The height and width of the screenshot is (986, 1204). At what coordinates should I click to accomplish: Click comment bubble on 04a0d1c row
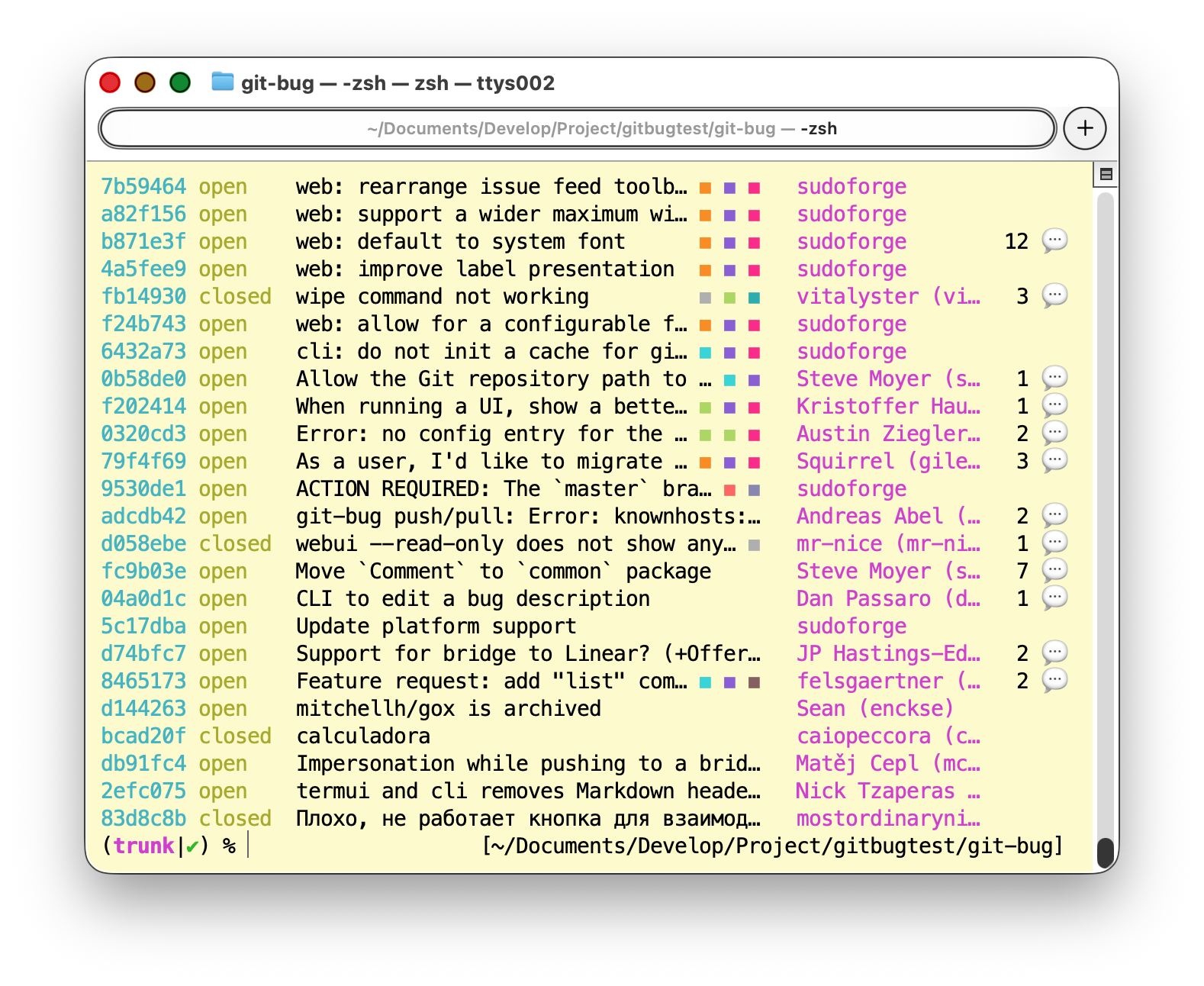[1054, 598]
